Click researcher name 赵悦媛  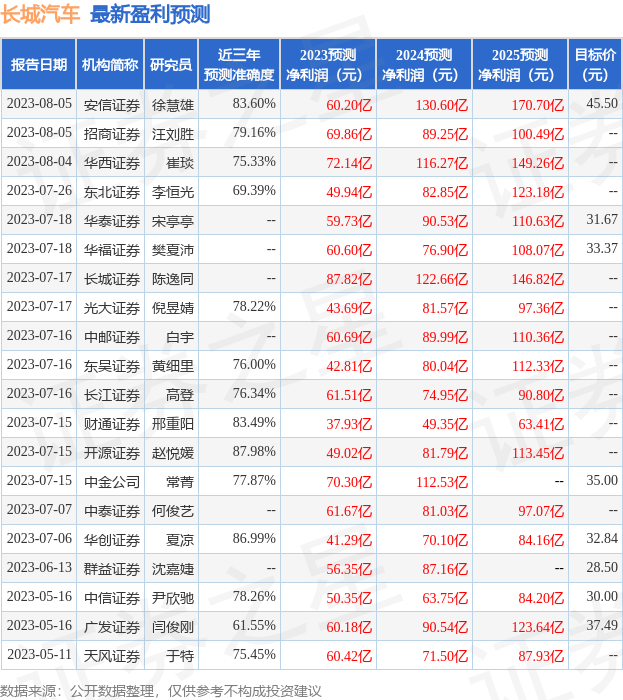[173, 454]
